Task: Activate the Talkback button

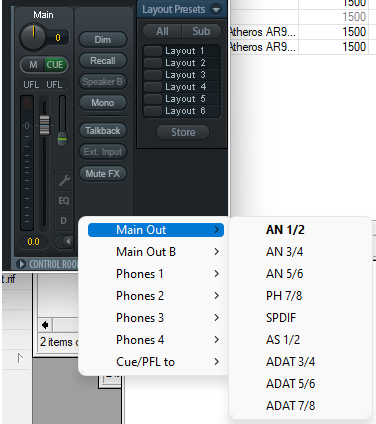Action: 103,131
